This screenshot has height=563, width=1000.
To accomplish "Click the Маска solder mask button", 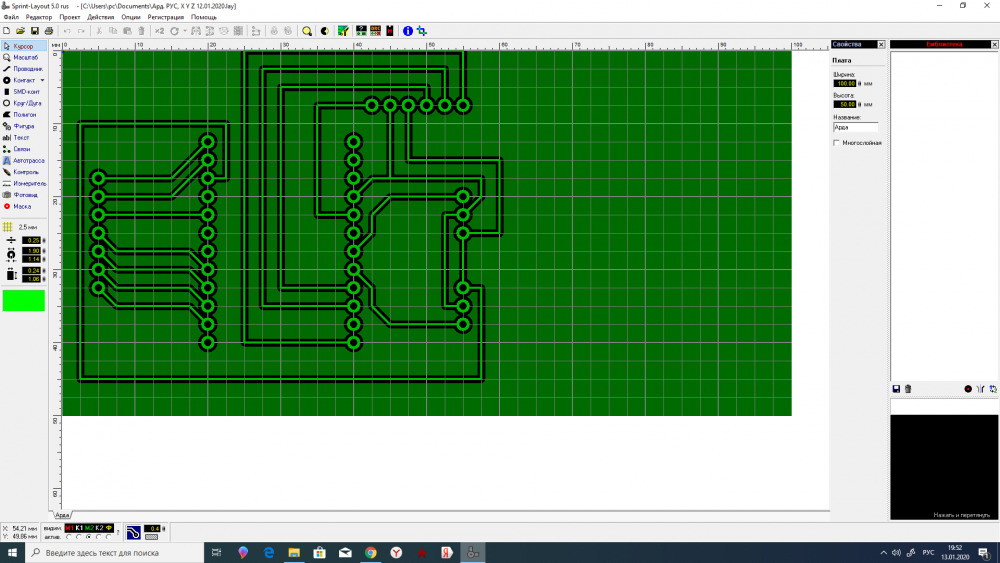I will [x=22, y=206].
